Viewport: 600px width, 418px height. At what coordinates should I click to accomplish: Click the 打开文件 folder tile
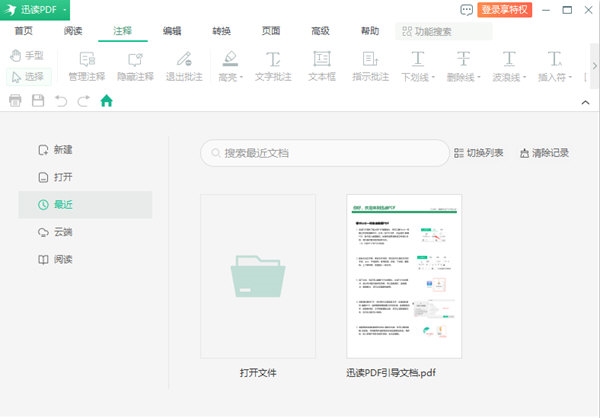coord(258,276)
